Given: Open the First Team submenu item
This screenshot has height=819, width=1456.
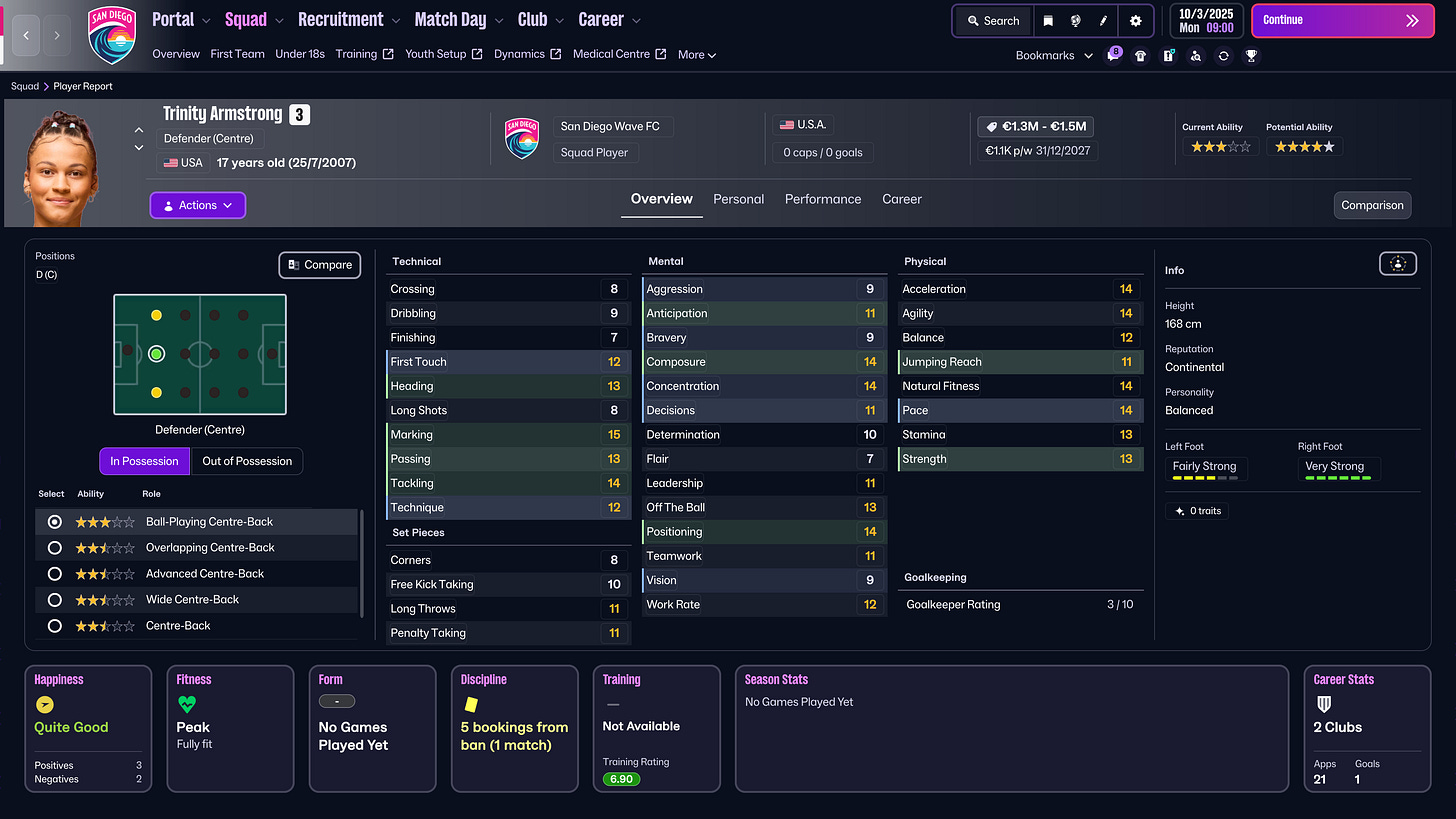Looking at the screenshot, I should (237, 54).
